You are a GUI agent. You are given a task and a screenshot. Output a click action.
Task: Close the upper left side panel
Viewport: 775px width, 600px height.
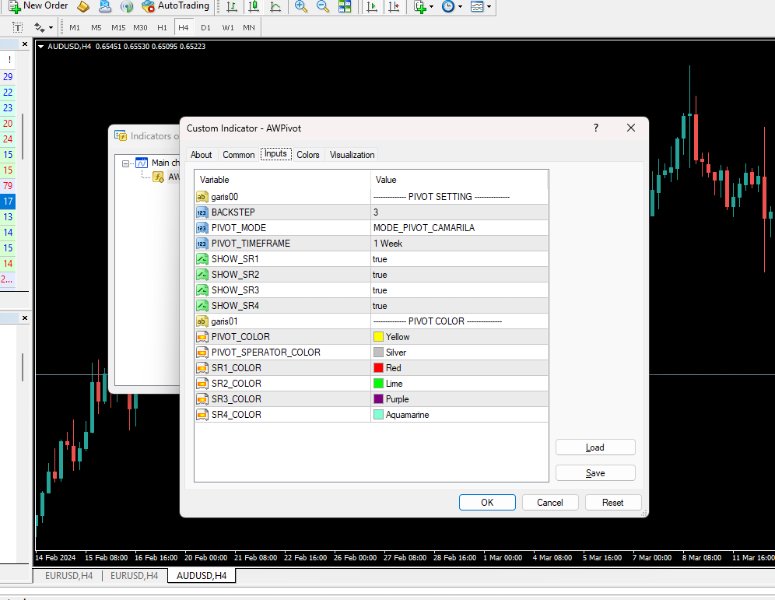pos(25,44)
